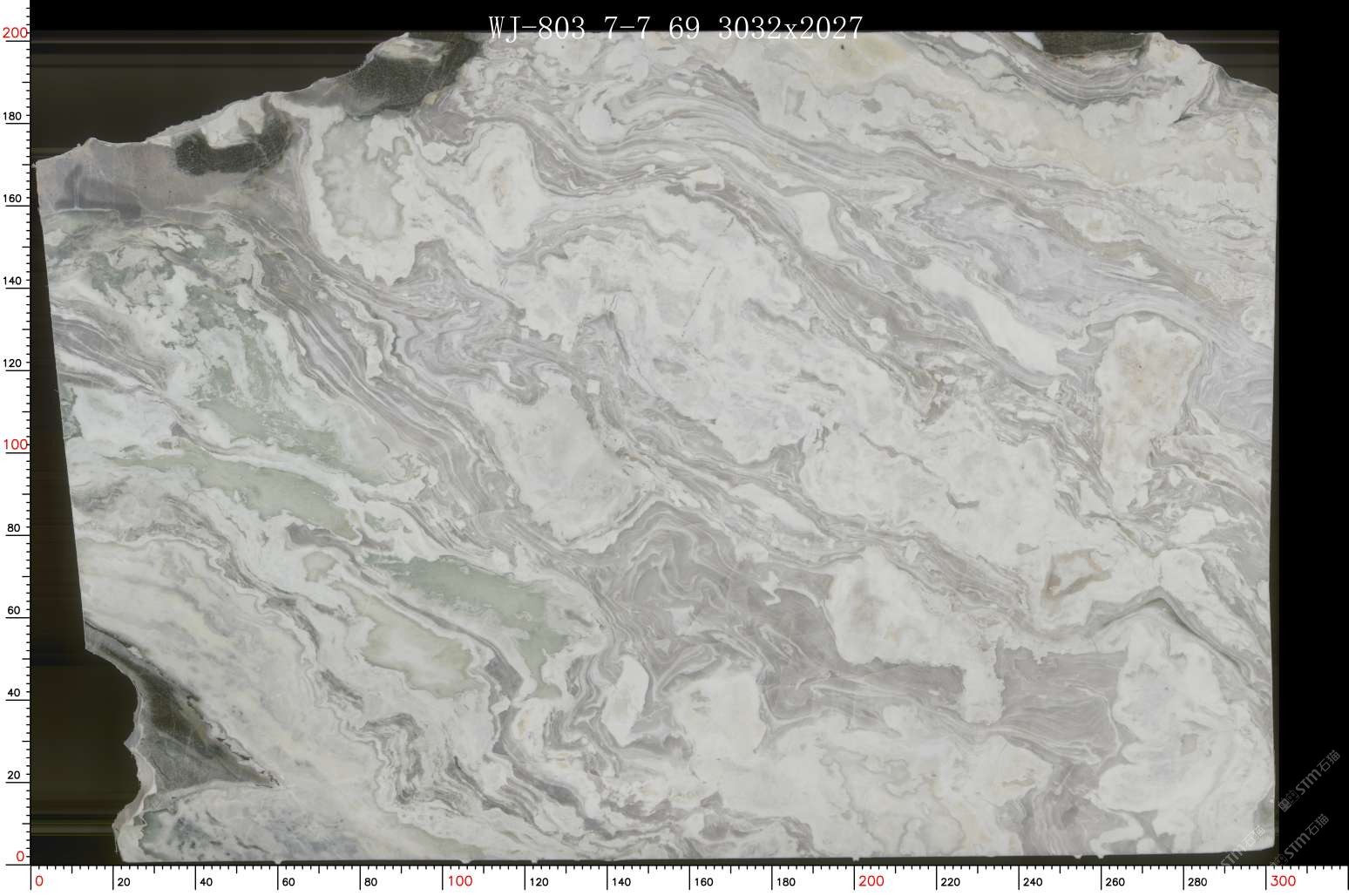
Task: Click the 80 label on the horizontal ruler
Action: 370,882
